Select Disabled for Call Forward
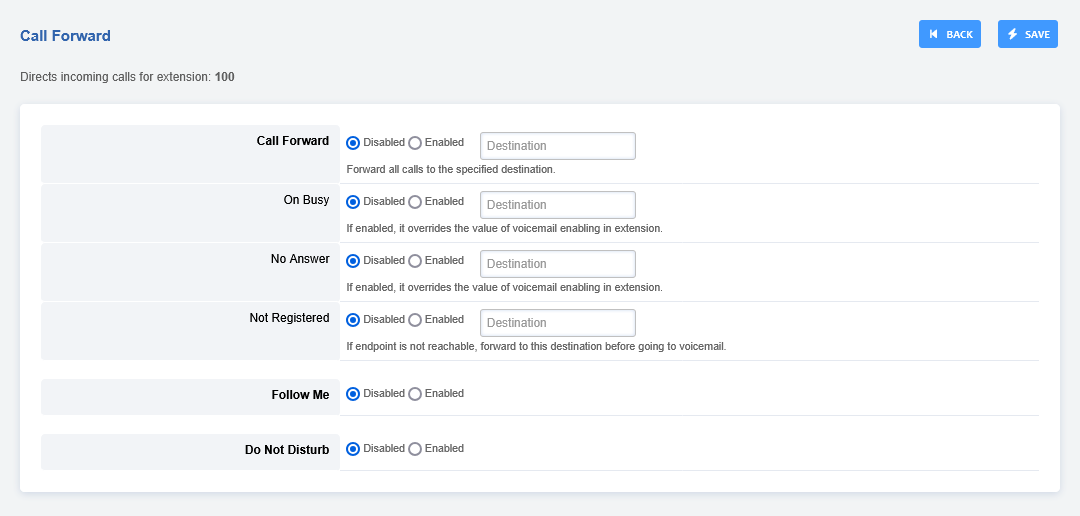This screenshot has width=1080, height=516. pos(353,143)
